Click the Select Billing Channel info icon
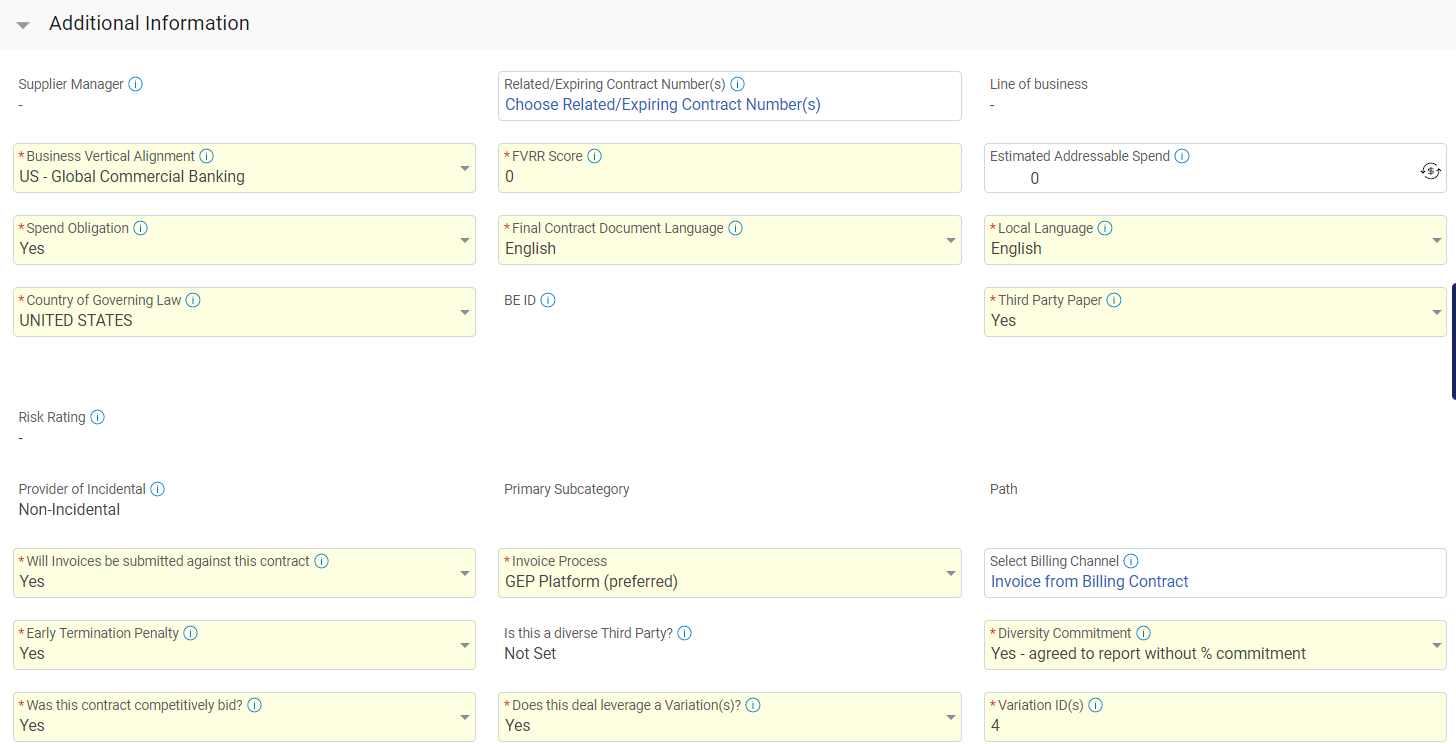Screen dimensions: 1456x744 click(x=1131, y=561)
